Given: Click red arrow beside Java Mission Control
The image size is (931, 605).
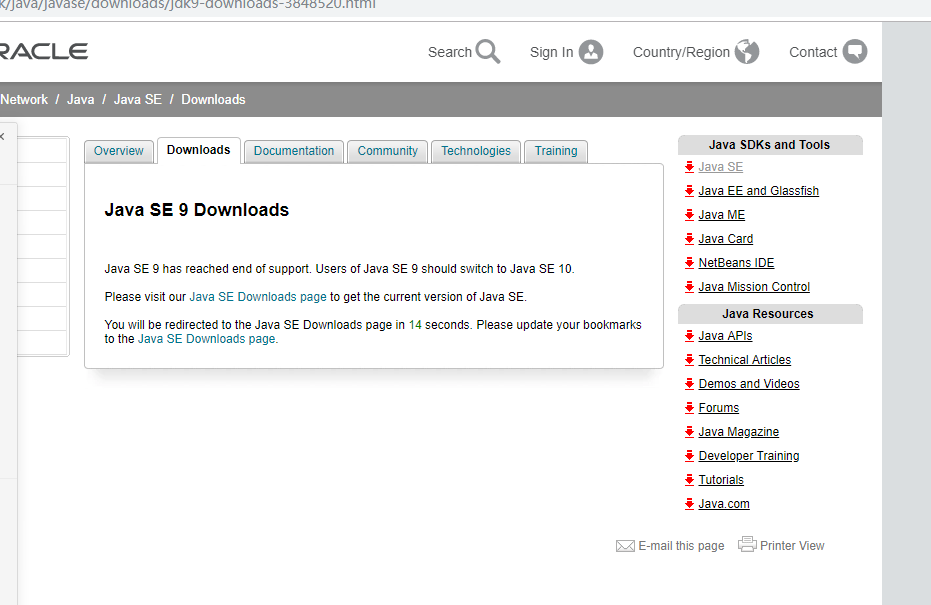Looking at the screenshot, I should (689, 287).
